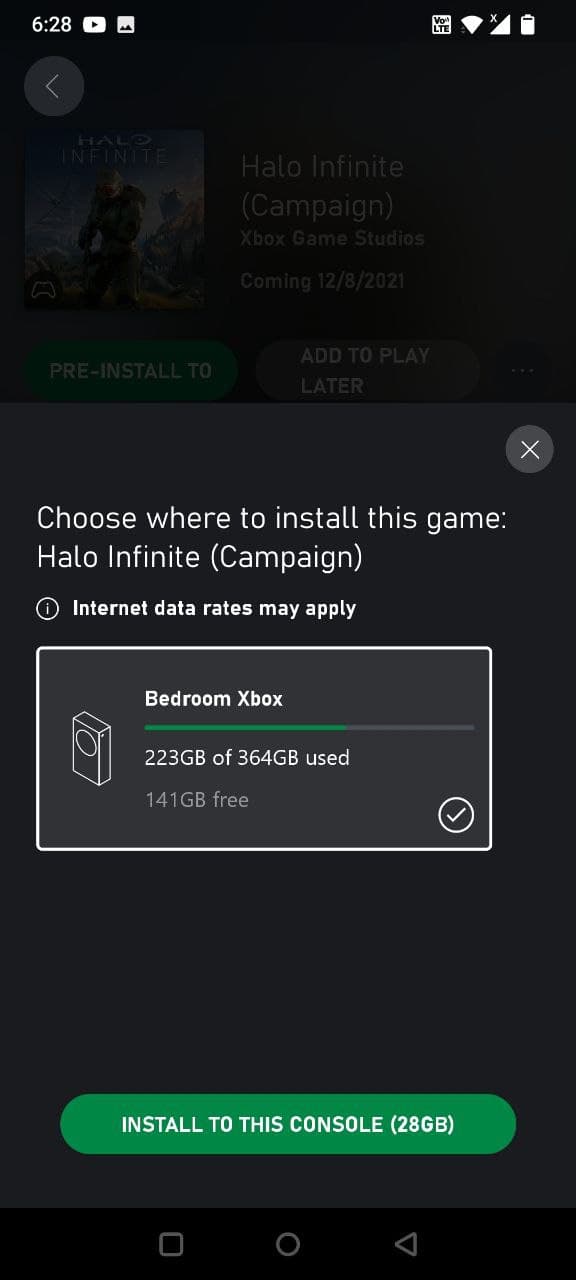Image resolution: width=576 pixels, height=1280 pixels.
Task: Tap the back arrow at top
Action: [x=54, y=86]
